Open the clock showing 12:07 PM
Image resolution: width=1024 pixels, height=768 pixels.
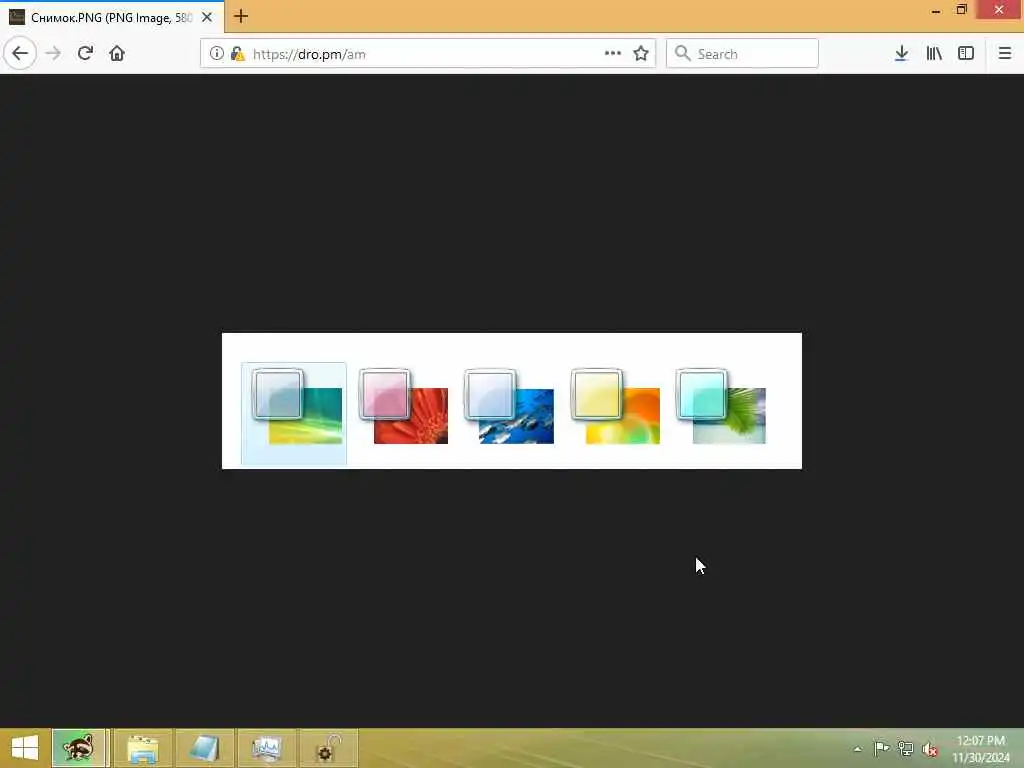pos(981,749)
